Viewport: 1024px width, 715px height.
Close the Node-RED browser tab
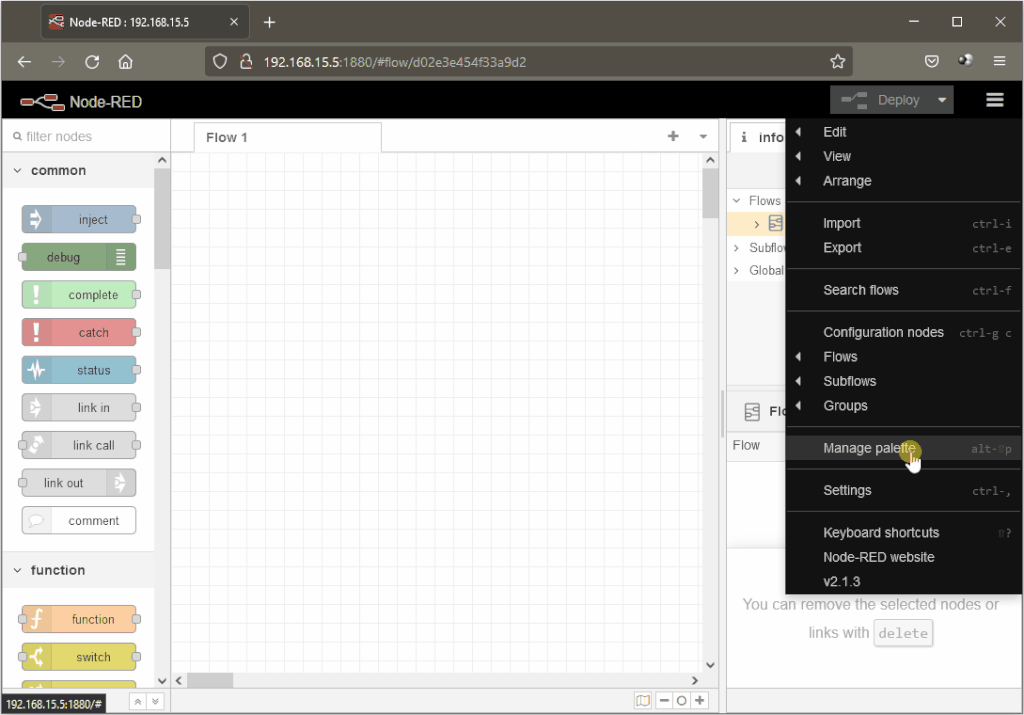pos(234,22)
